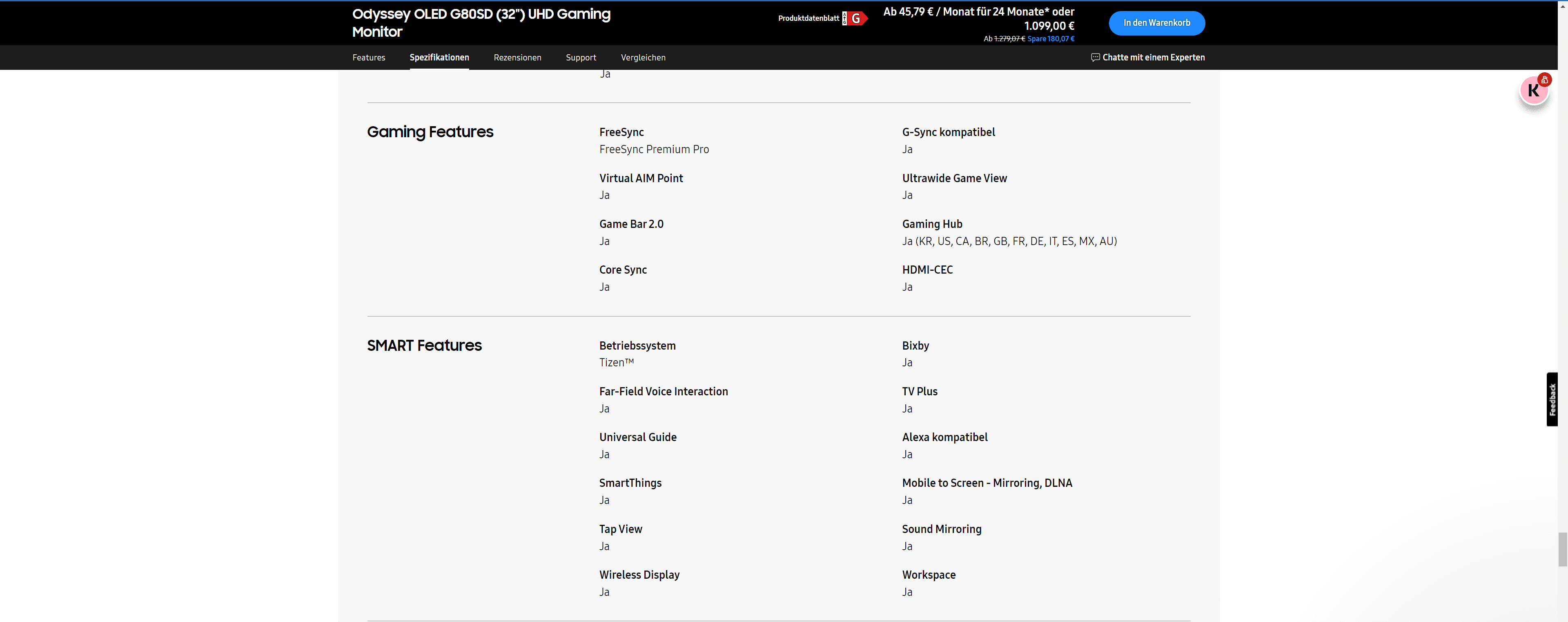Click the vertical scrollbar thumb
This screenshot has width=1568, height=622.
(1563, 549)
